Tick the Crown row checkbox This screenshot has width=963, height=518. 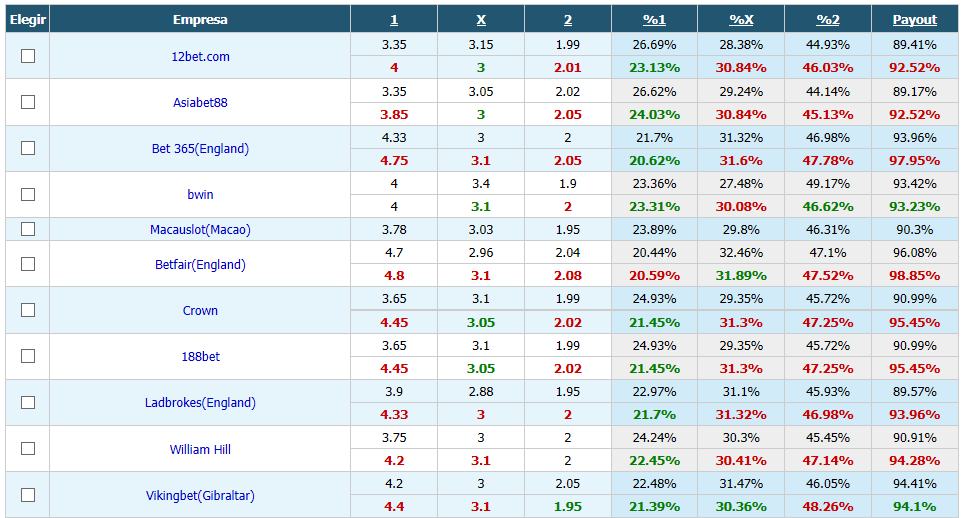[28, 310]
